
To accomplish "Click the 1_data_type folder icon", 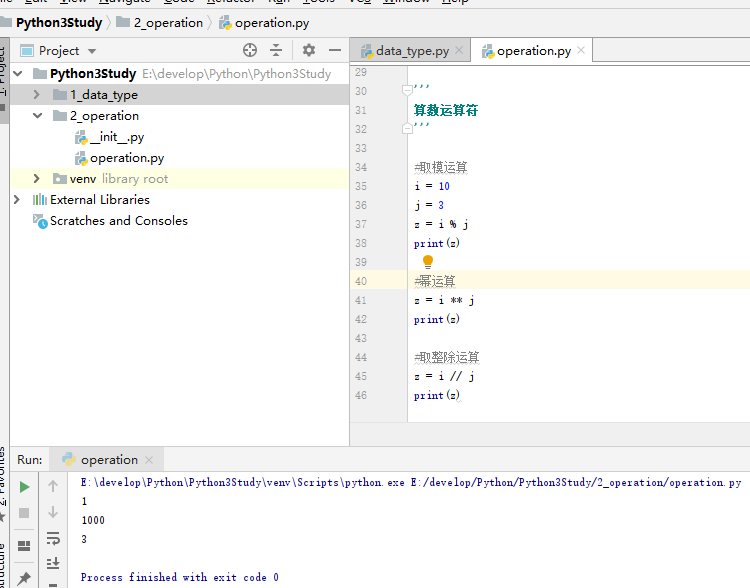I will tap(60, 95).
